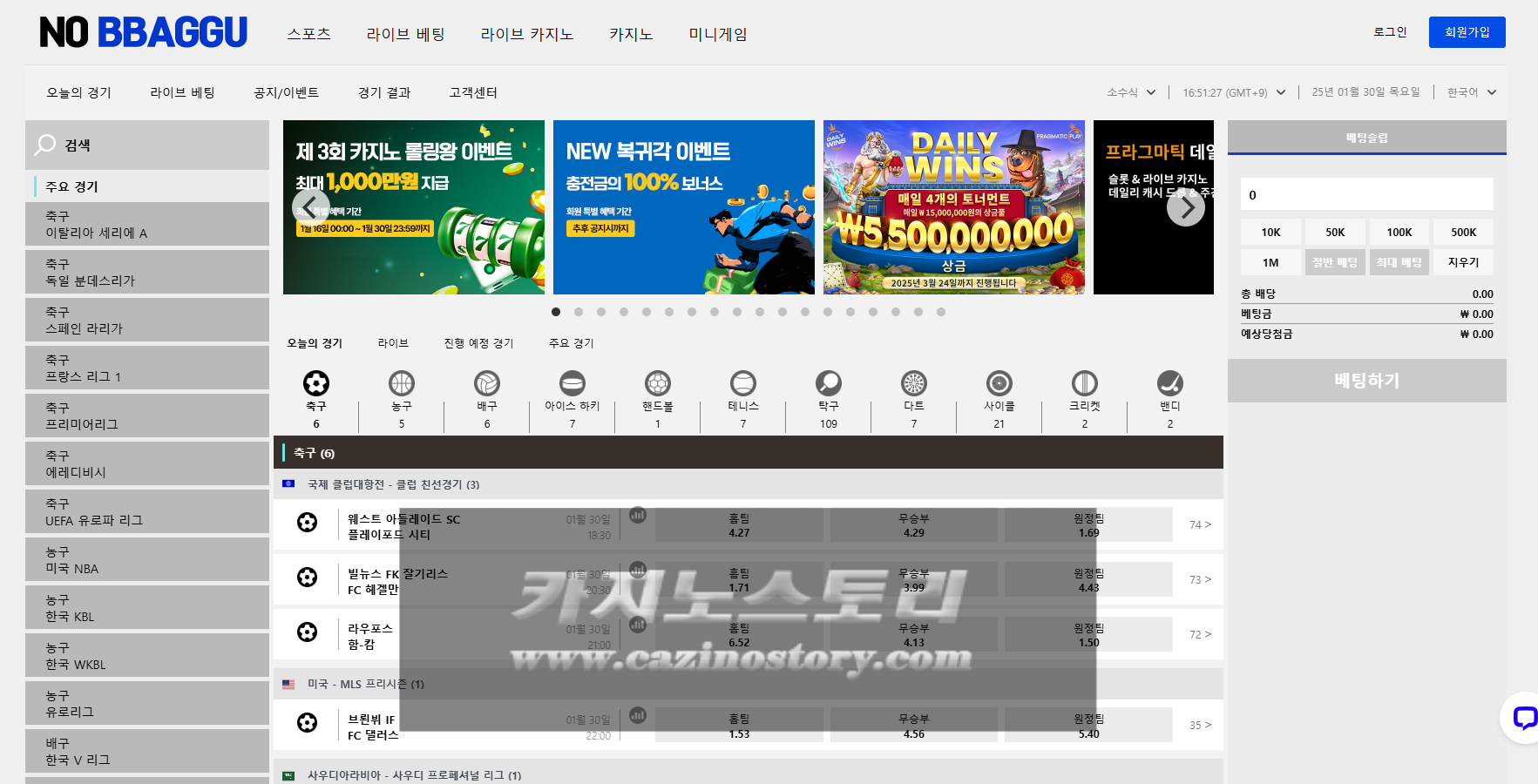Add 10K to the bet amount
The image size is (1538, 784).
point(1270,232)
